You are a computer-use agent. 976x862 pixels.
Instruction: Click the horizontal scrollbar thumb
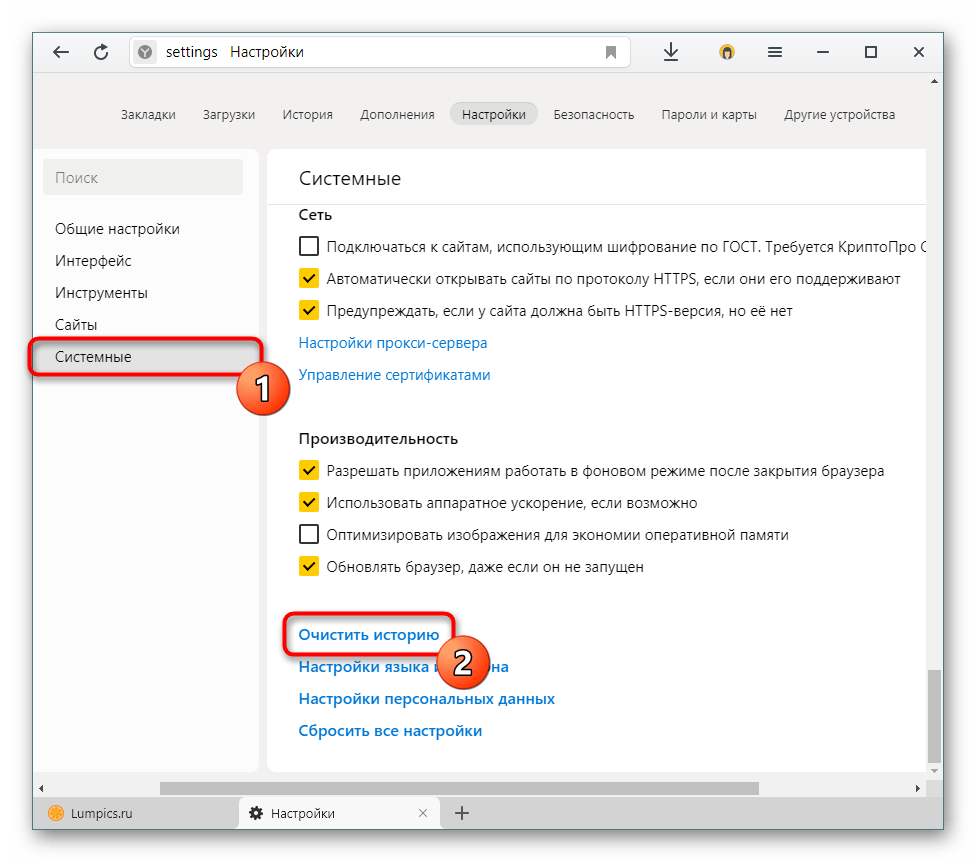[459, 789]
